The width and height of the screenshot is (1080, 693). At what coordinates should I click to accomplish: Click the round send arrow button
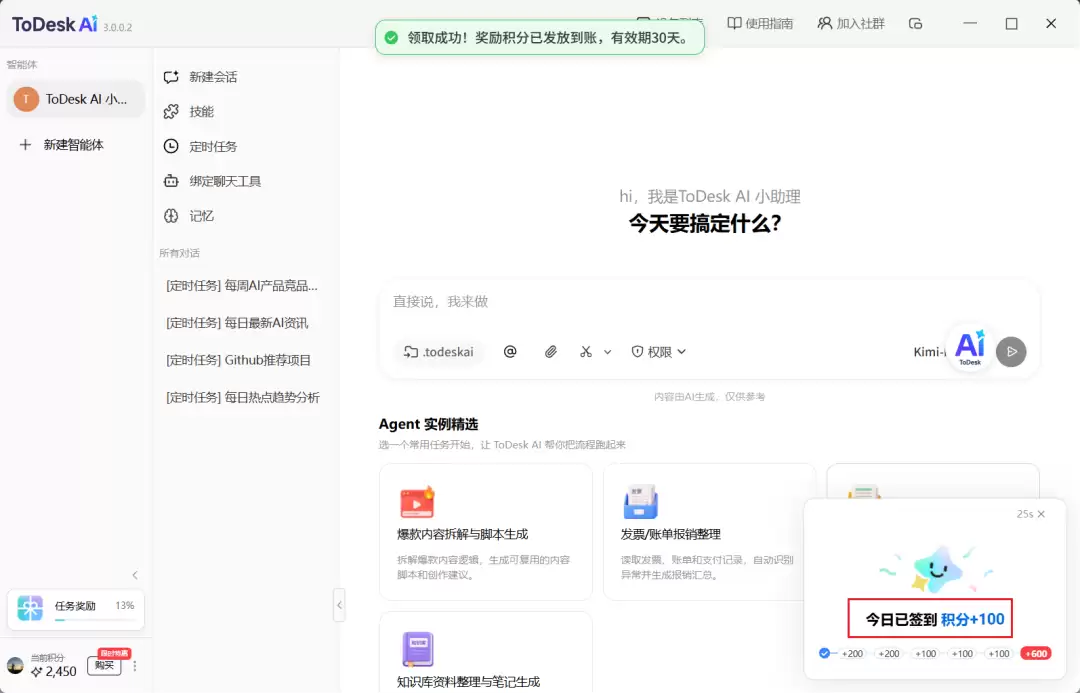(x=1011, y=351)
